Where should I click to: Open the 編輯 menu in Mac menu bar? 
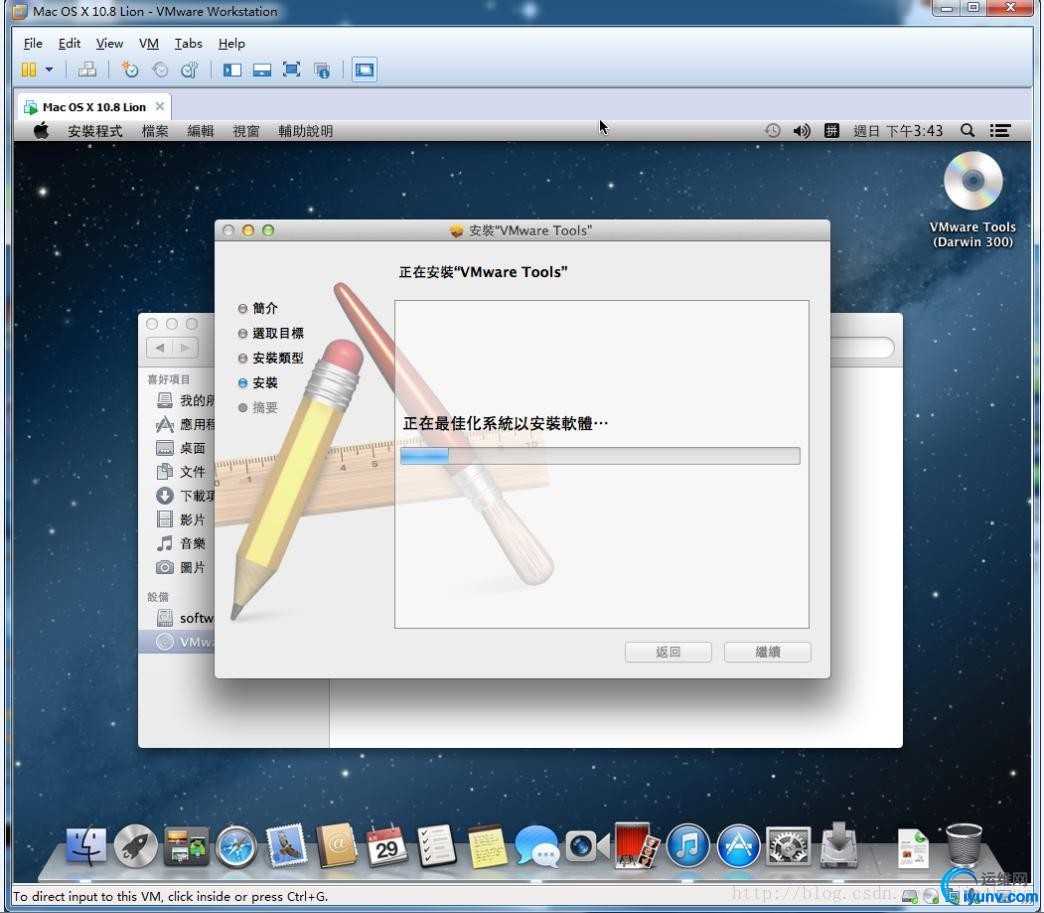pyautogui.click(x=200, y=131)
